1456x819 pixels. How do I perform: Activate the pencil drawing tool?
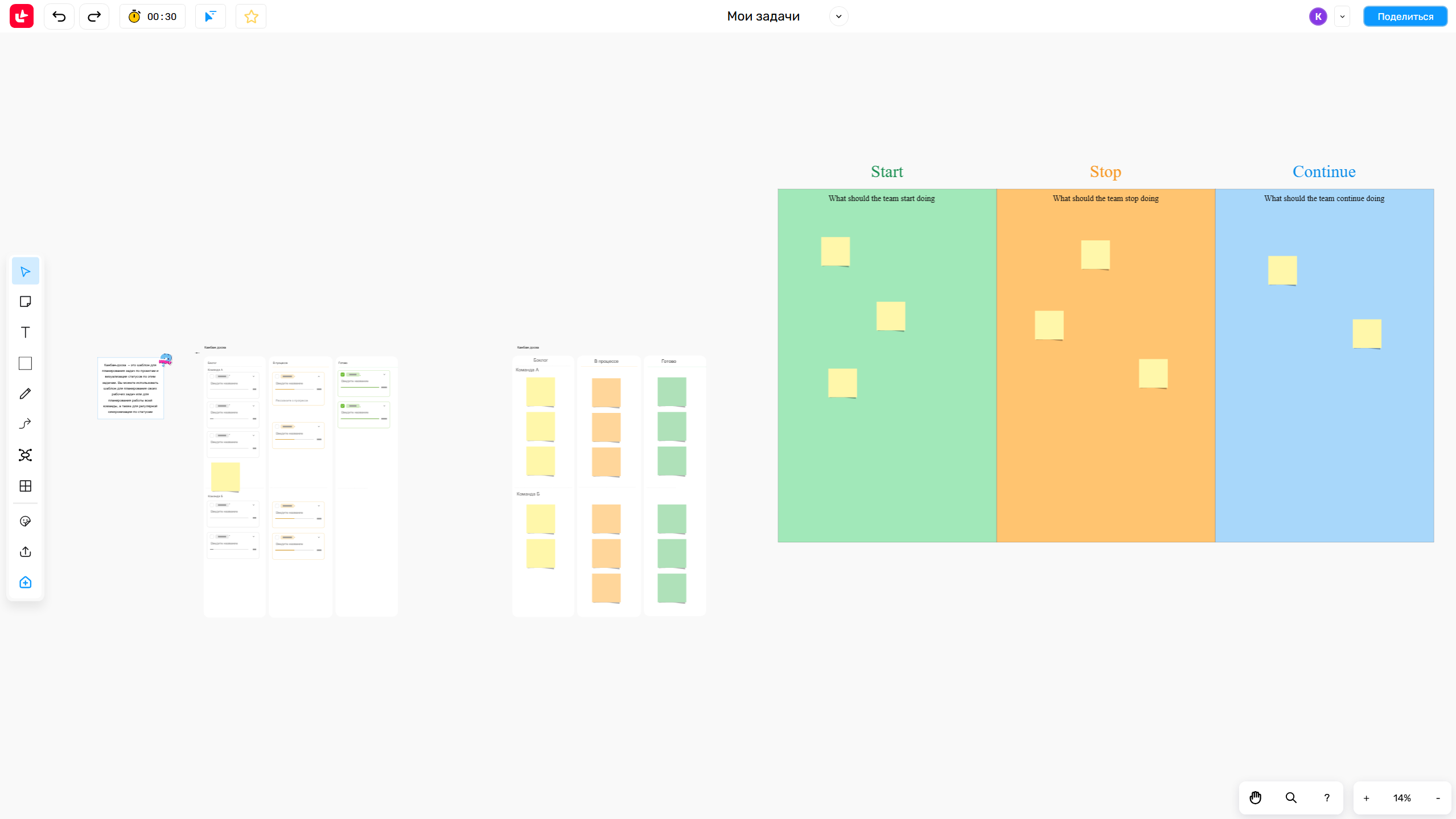[25, 394]
